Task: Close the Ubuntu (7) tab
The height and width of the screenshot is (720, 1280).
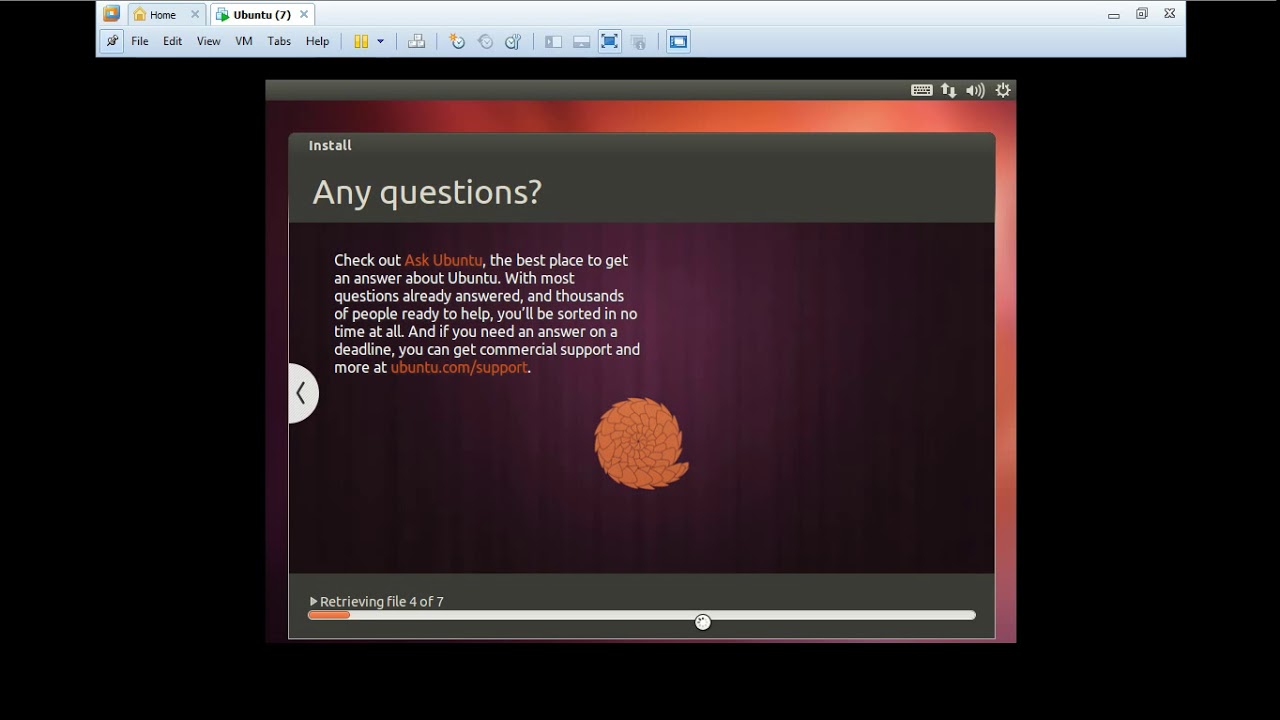Action: (304, 15)
